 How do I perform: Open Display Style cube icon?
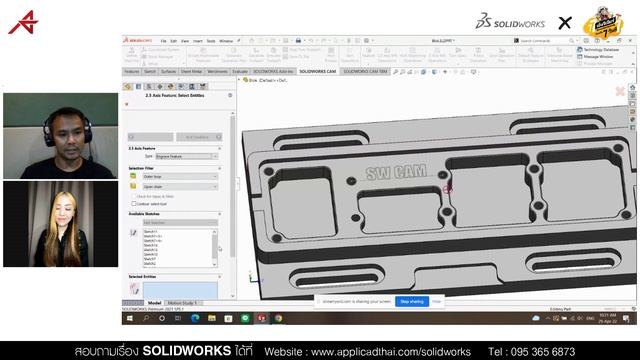click(434, 72)
